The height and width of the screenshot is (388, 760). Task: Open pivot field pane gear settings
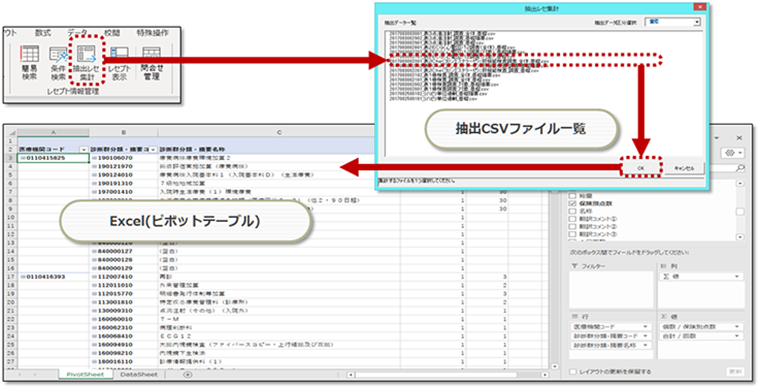coord(733,153)
